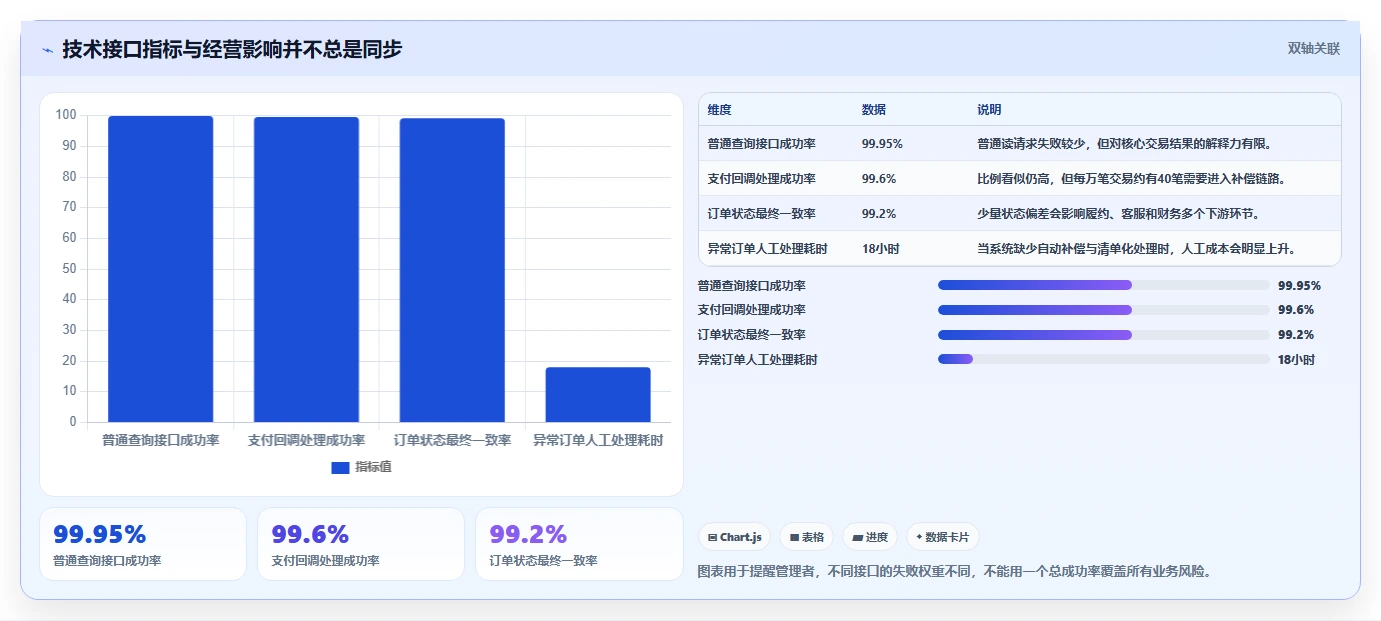Click the 双轴关联 label in header
The width and height of the screenshot is (1381, 621).
click(1313, 48)
